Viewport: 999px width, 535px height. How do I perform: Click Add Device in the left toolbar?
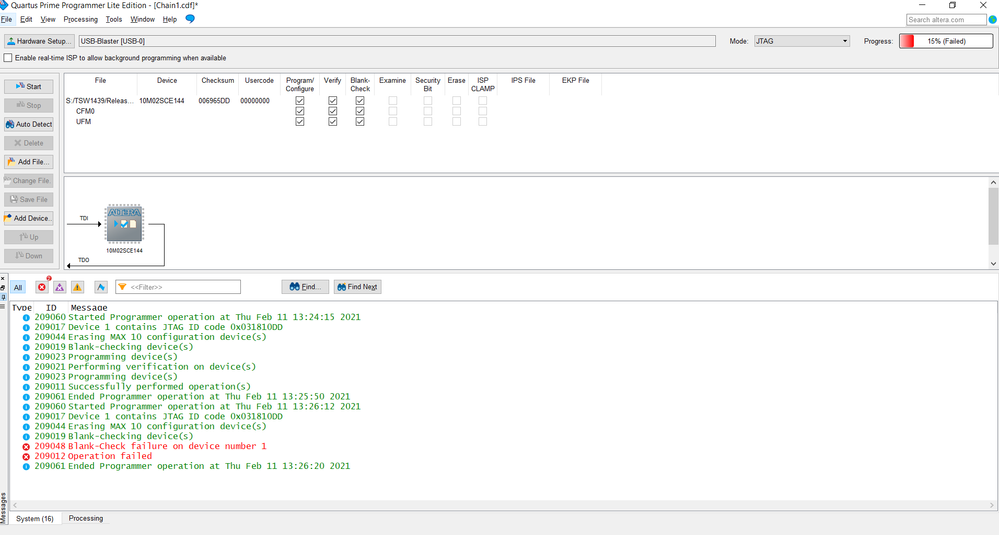(x=28, y=218)
